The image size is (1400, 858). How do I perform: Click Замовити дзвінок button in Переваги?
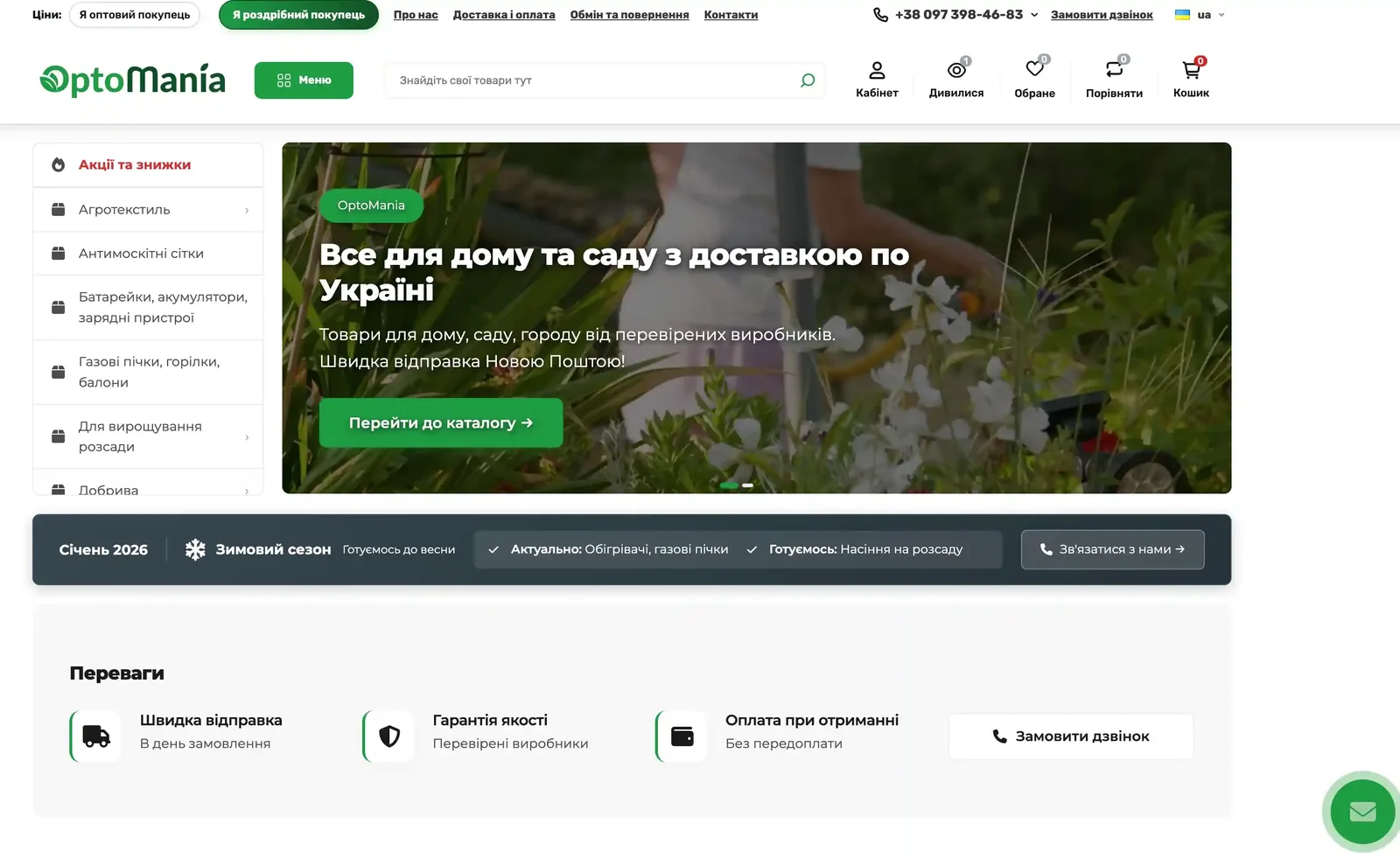[1071, 736]
